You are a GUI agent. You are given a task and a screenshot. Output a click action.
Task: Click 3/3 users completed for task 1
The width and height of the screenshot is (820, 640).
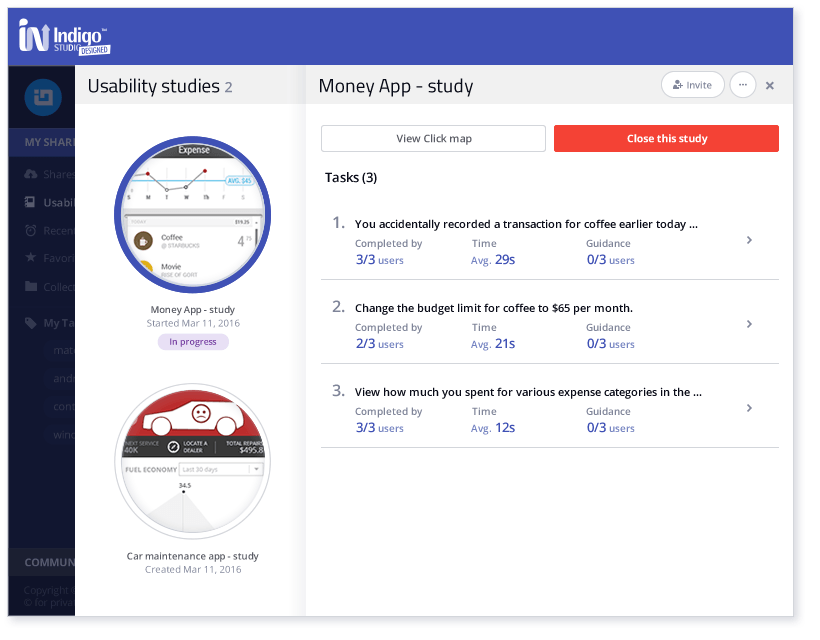[380, 260]
